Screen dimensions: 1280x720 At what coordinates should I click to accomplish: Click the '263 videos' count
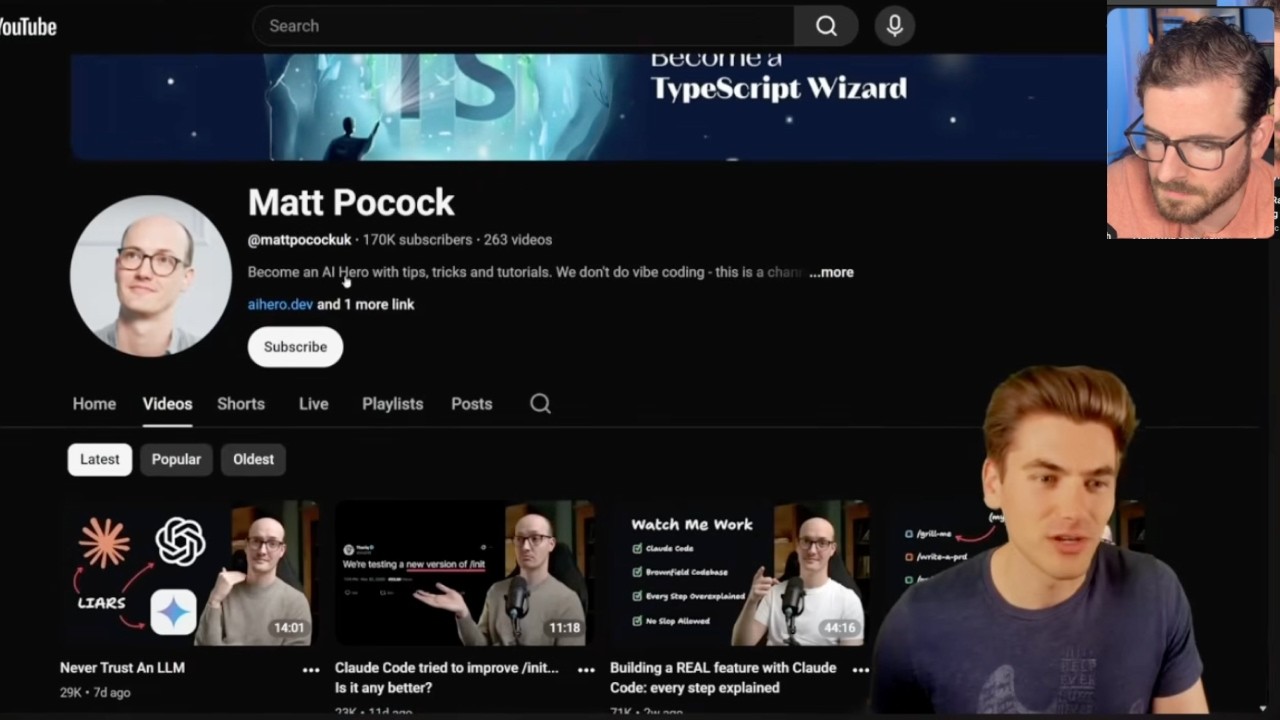point(518,240)
